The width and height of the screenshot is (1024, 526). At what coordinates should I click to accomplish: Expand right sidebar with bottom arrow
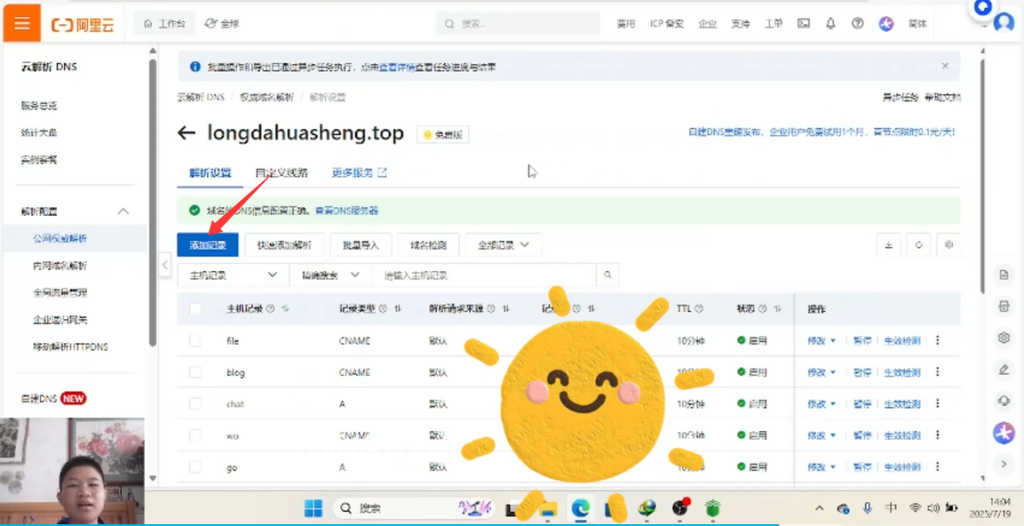pos(1004,464)
